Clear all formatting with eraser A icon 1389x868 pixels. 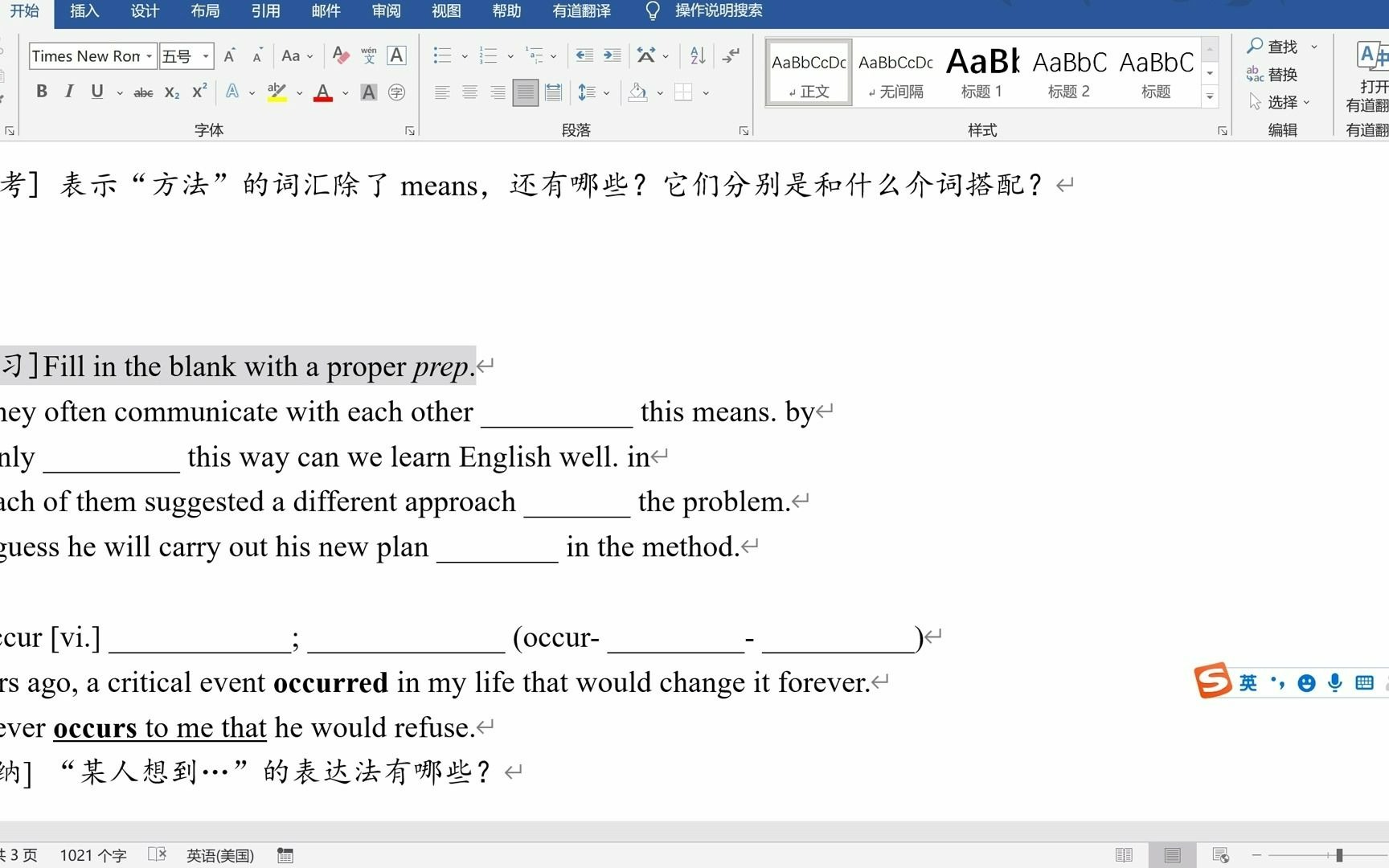coord(341,55)
